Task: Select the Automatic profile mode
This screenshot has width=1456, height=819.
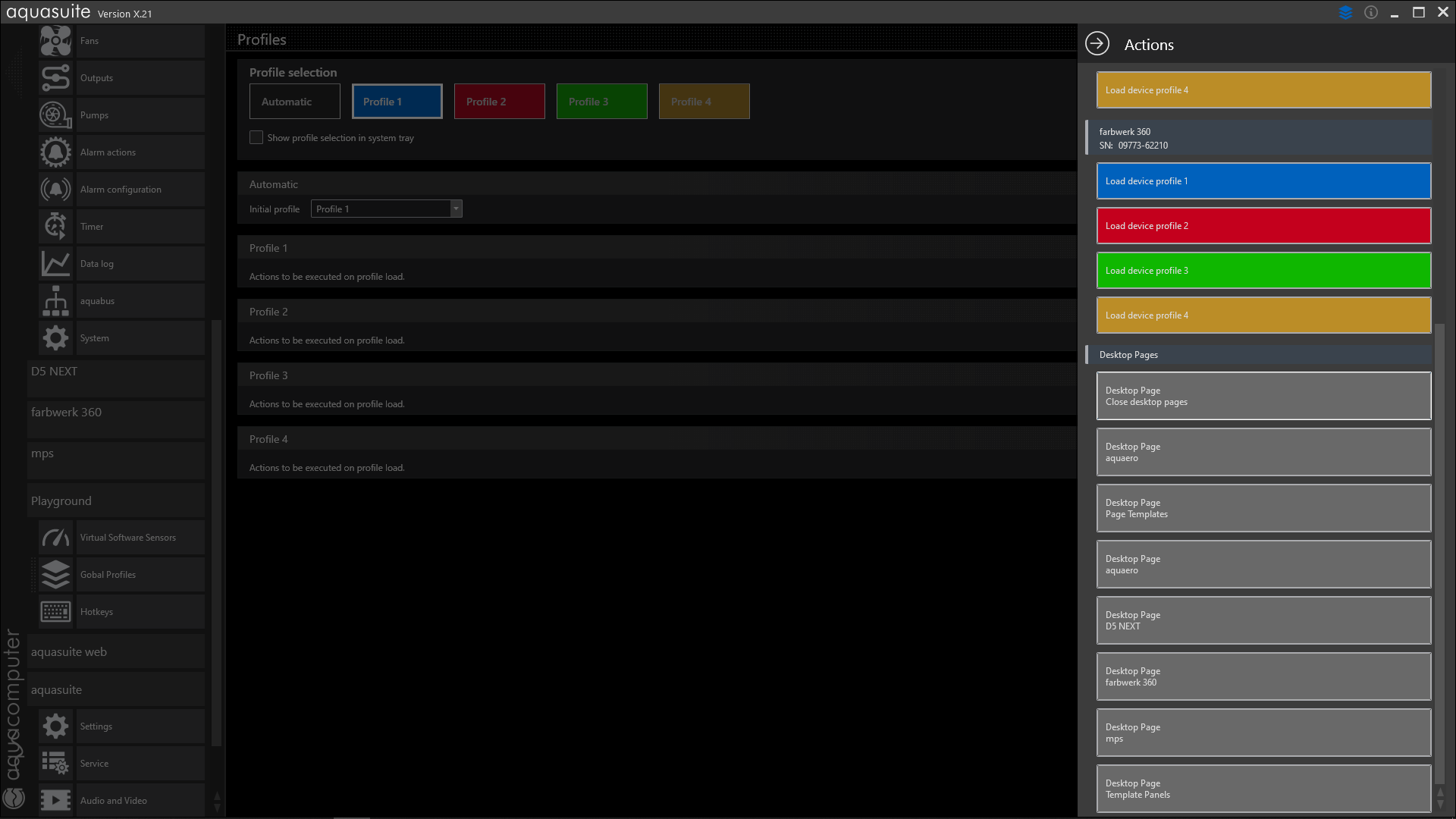Action: (294, 102)
